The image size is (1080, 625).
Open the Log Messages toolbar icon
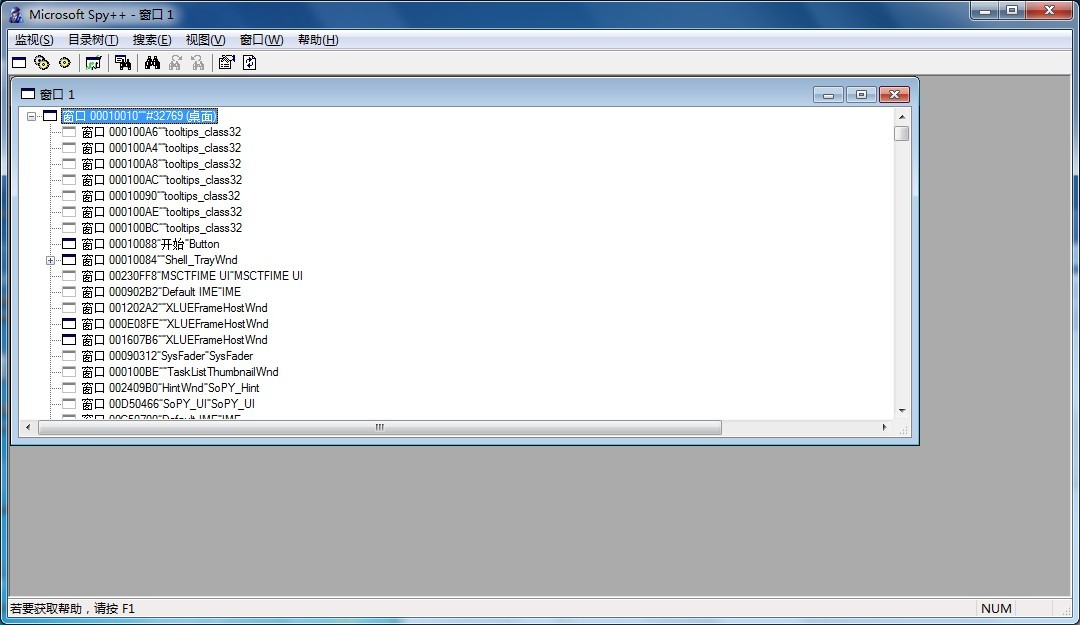coord(93,63)
